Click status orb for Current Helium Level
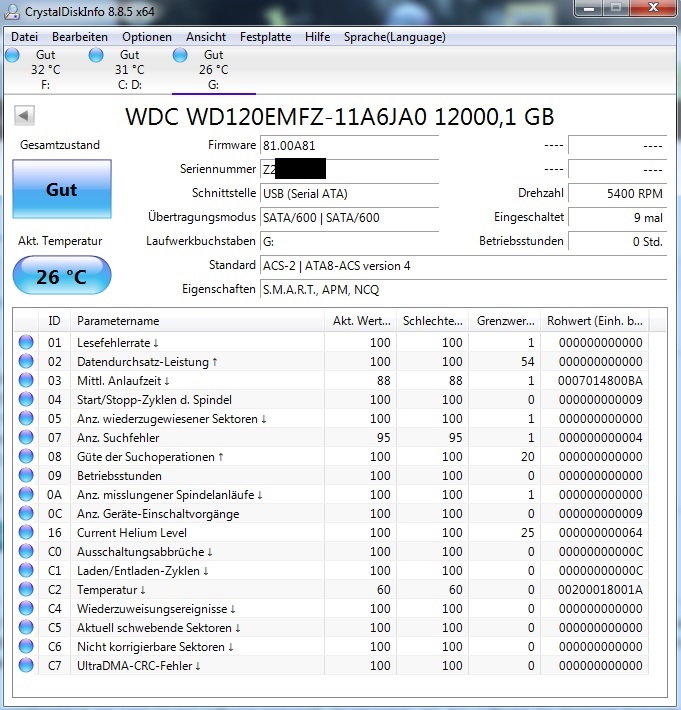 click(x=26, y=532)
